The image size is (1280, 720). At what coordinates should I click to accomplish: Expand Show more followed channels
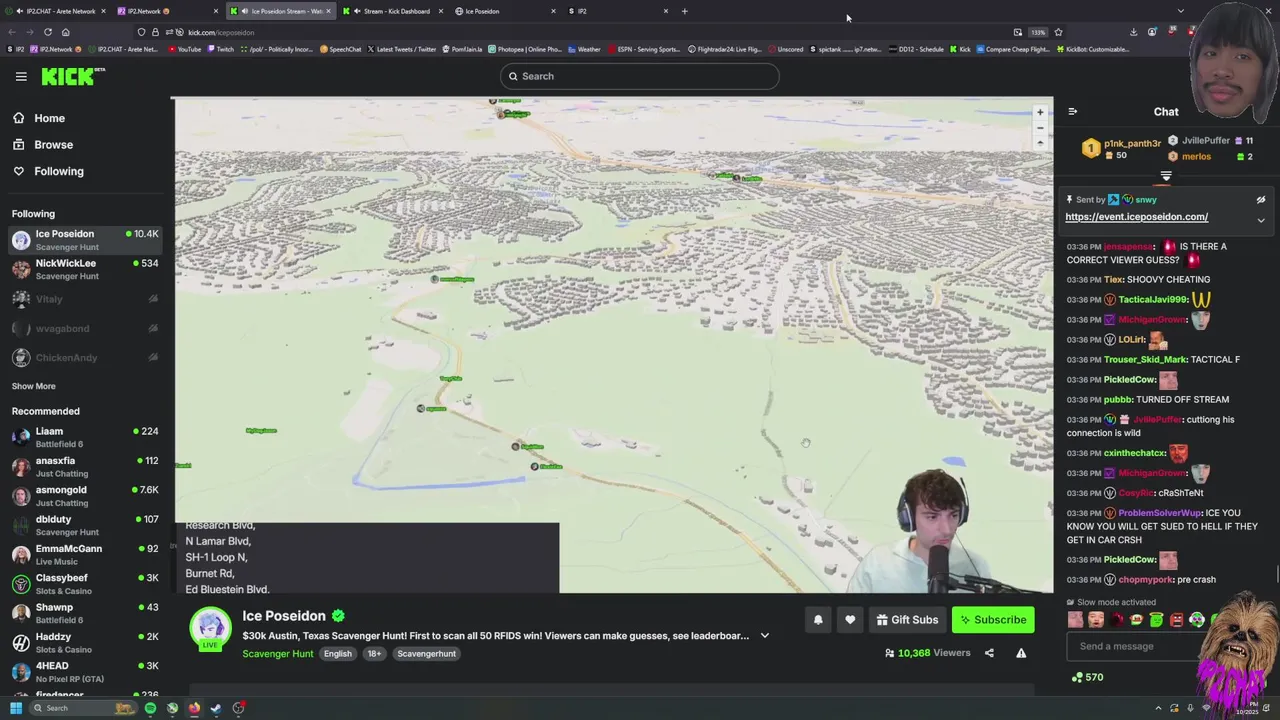[34, 386]
